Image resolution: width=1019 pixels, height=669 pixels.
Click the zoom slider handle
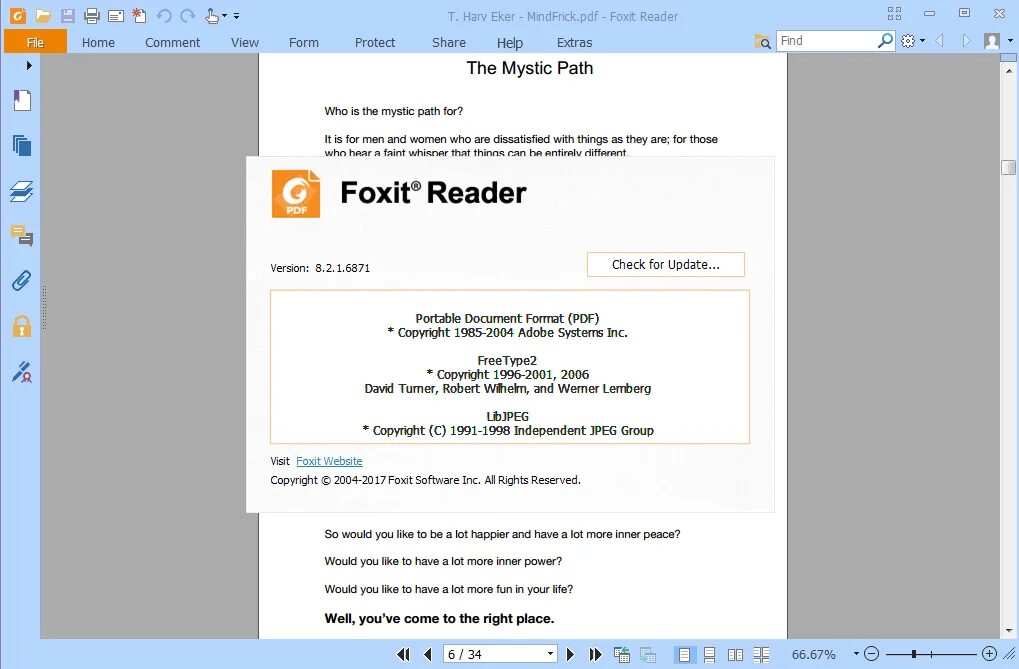[x=914, y=654]
